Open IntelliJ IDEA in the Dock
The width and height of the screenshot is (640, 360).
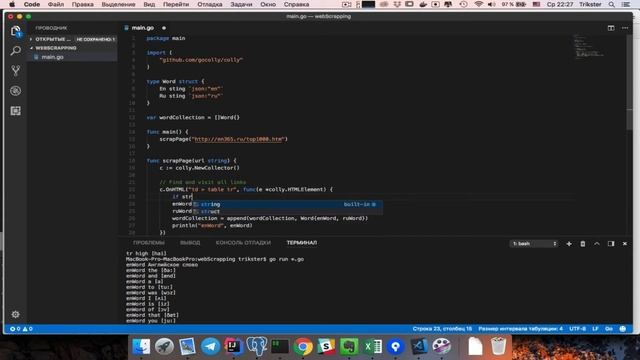point(233,347)
